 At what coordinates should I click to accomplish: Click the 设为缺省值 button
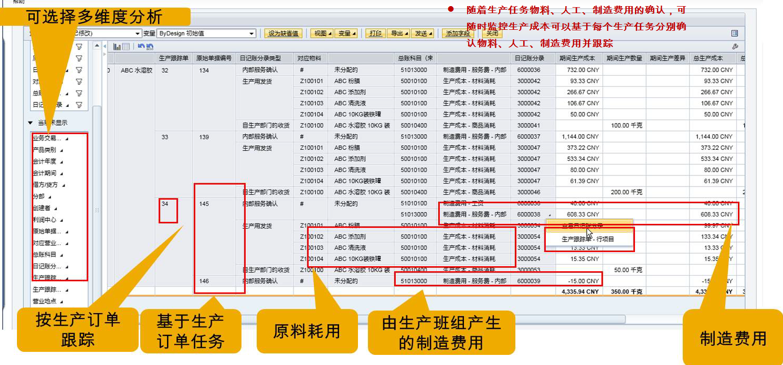(283, 33)
